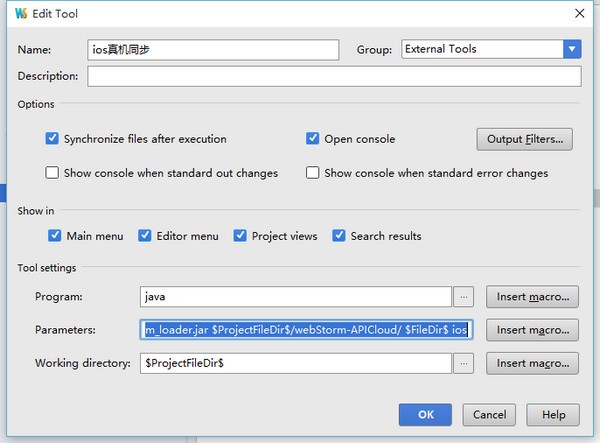Toggle the Project views checkbox
The height and width of the screenshot is (443, 600).
coord(240,236)
